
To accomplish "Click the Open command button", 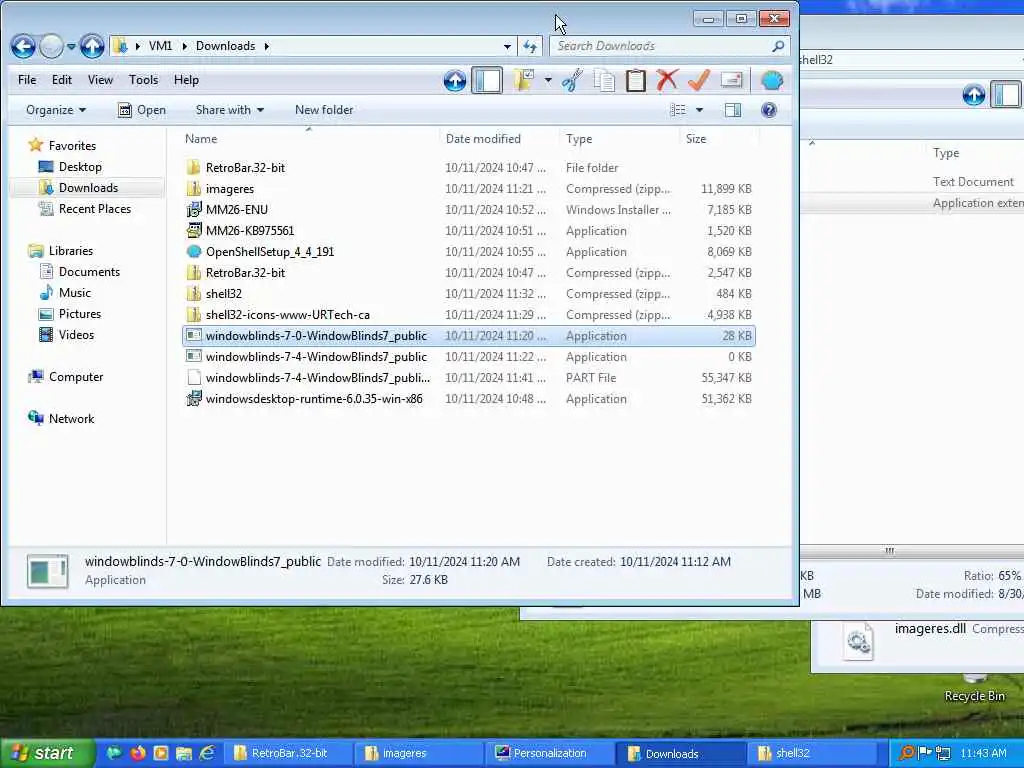I will tap(142, 110).
